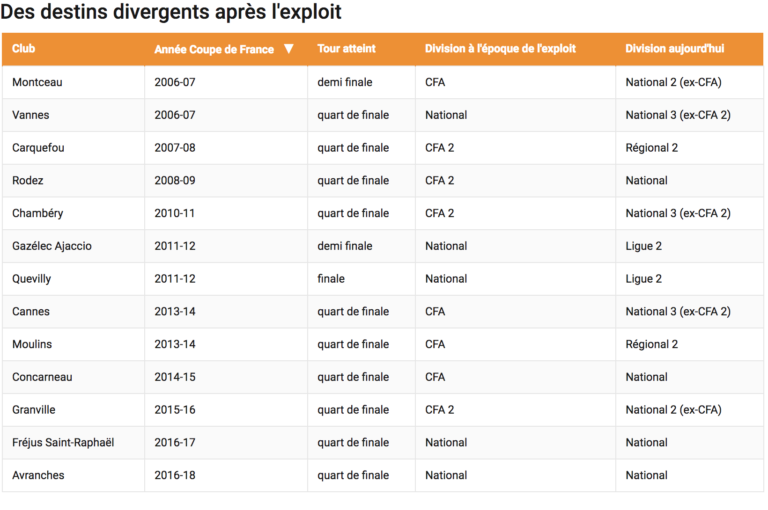Sort by Tour atteint column header
The height and width of the screenshot is (510, 768).
[x=346, y=49]
